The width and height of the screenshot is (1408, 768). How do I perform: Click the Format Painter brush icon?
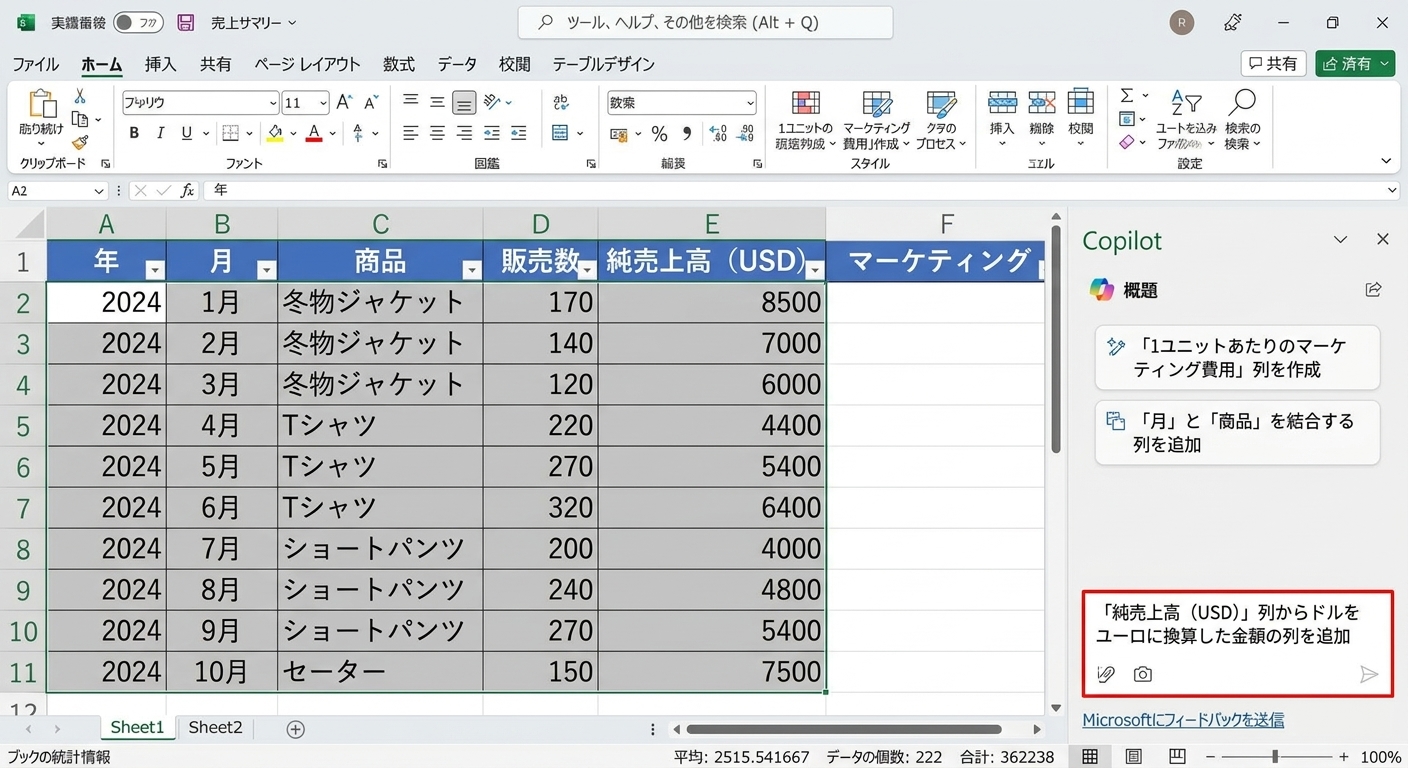(x=80, y=143)
